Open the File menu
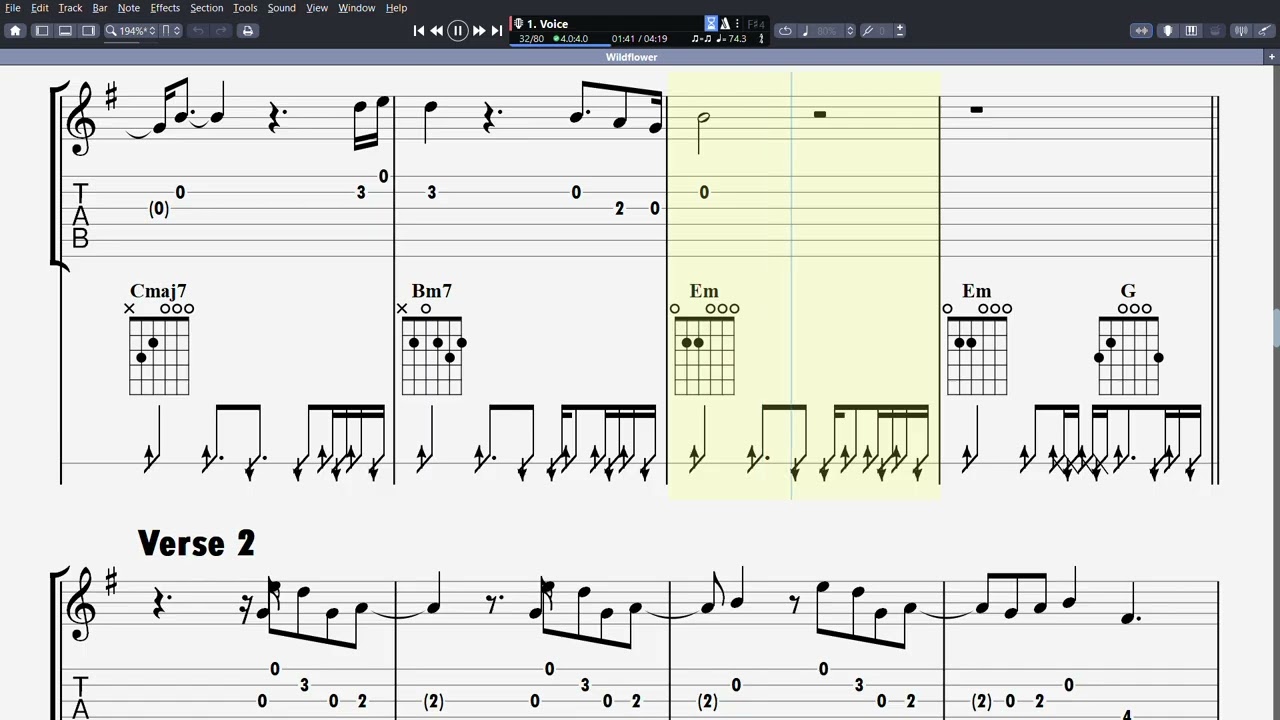This screenshot has width=1280, height=720. click(x=13, y=8)
